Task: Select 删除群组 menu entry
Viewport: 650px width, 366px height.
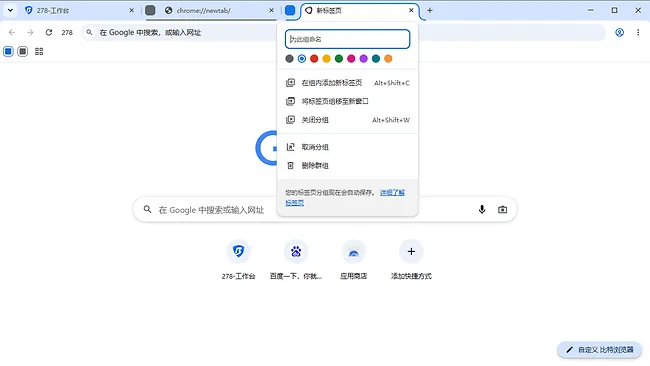Action: point(347,166)
